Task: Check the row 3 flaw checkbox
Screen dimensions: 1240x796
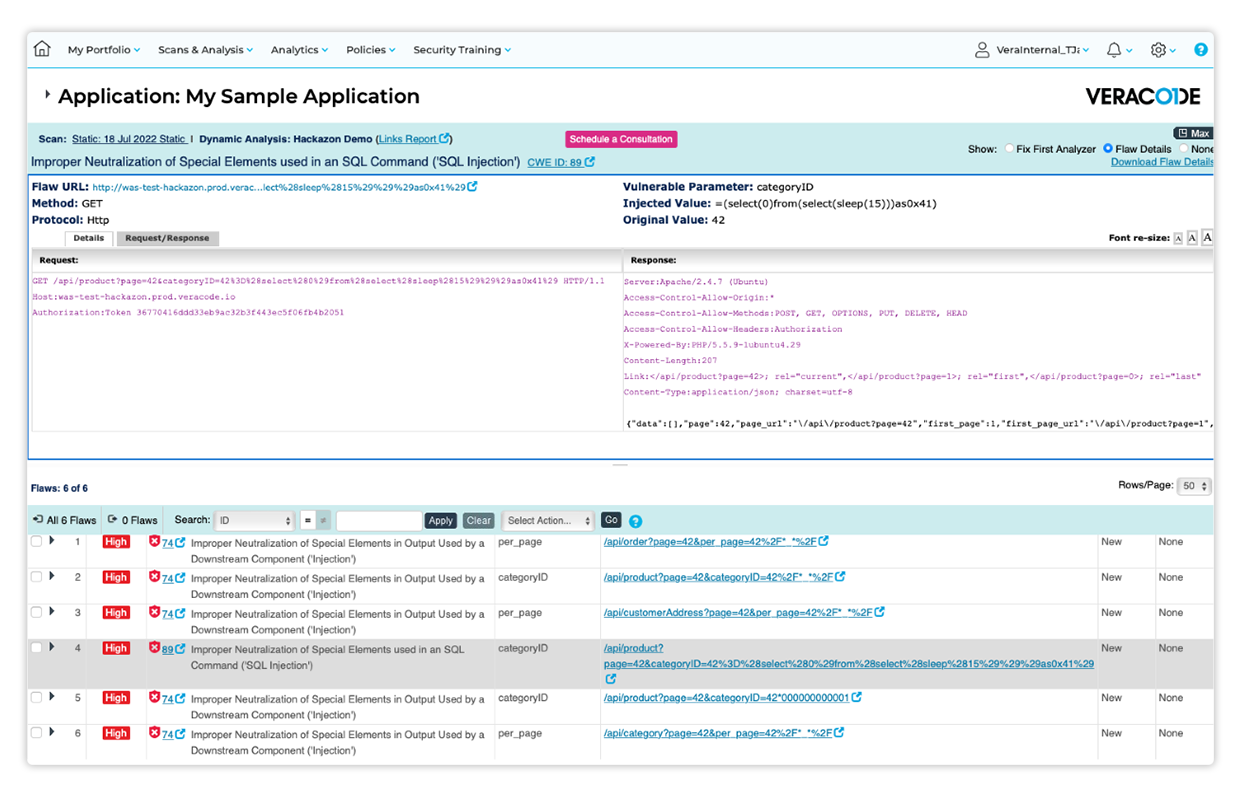Action: coord(37,612)
